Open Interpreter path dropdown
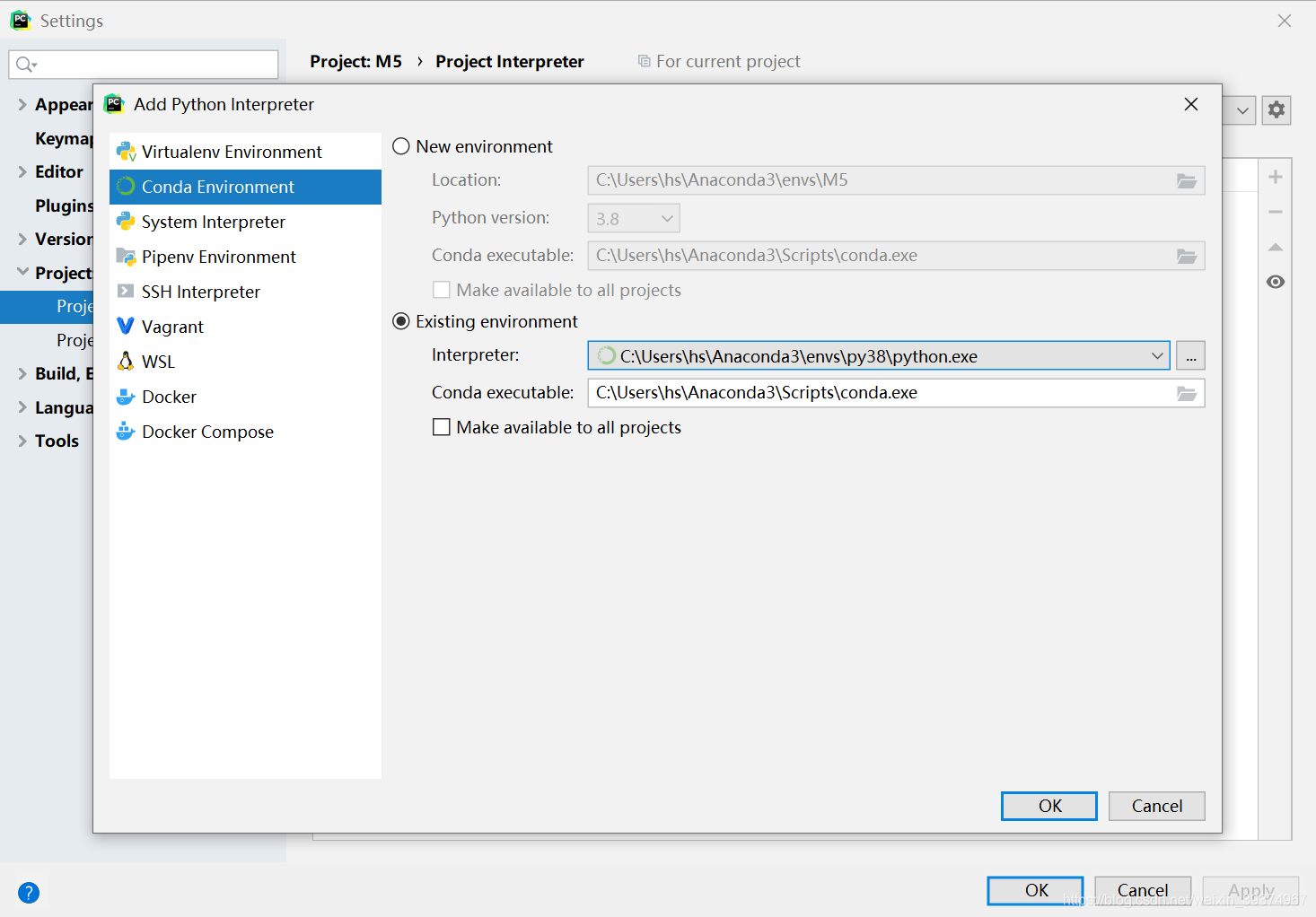Viewport: 1316px width, 917px height. pyautogui.click(x=1157, y=356)
